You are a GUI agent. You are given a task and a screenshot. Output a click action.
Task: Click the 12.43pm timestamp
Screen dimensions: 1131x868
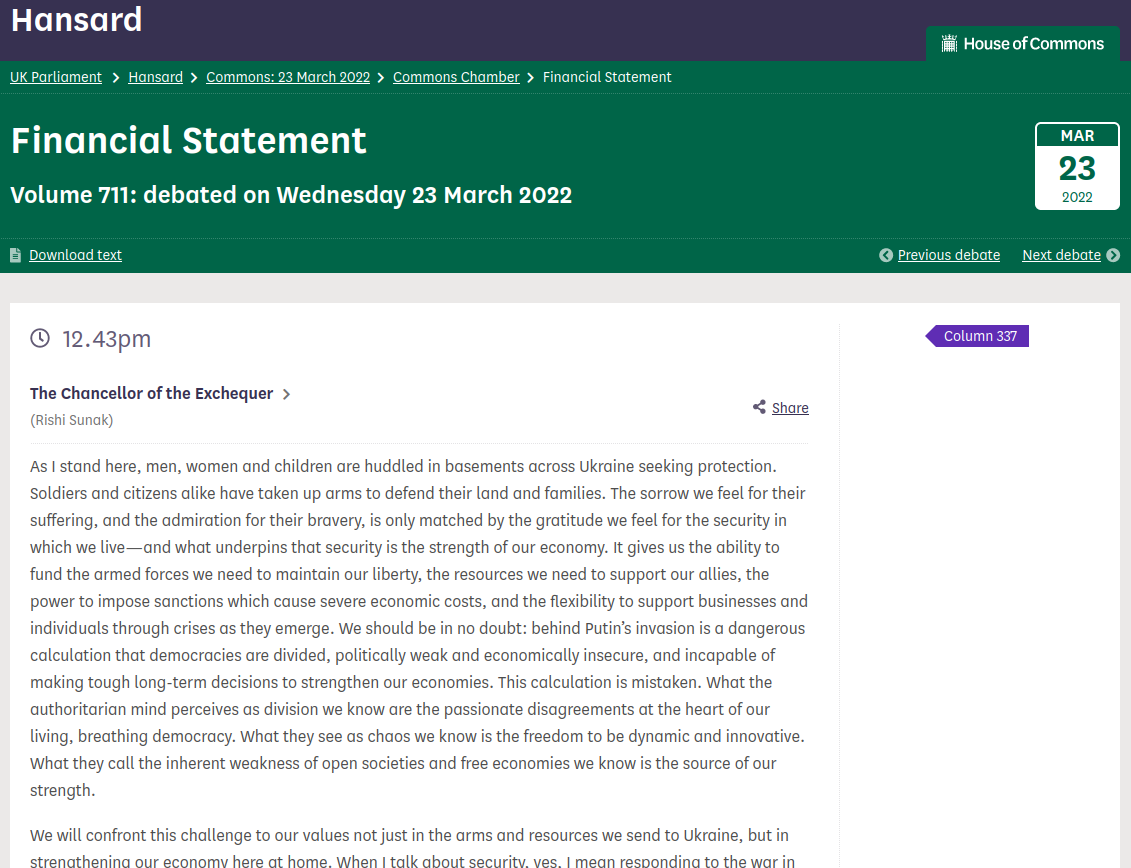click(107, 338)
